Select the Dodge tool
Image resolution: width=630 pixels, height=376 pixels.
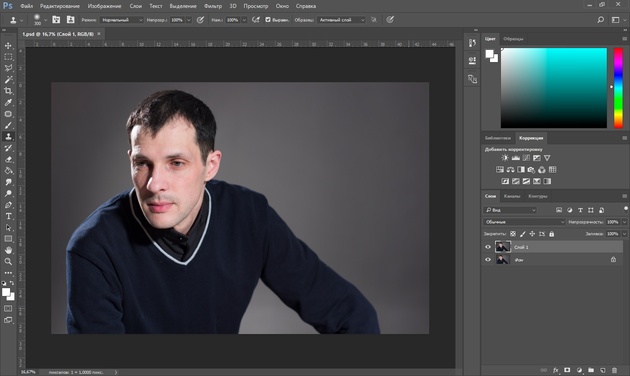[8, 193]
